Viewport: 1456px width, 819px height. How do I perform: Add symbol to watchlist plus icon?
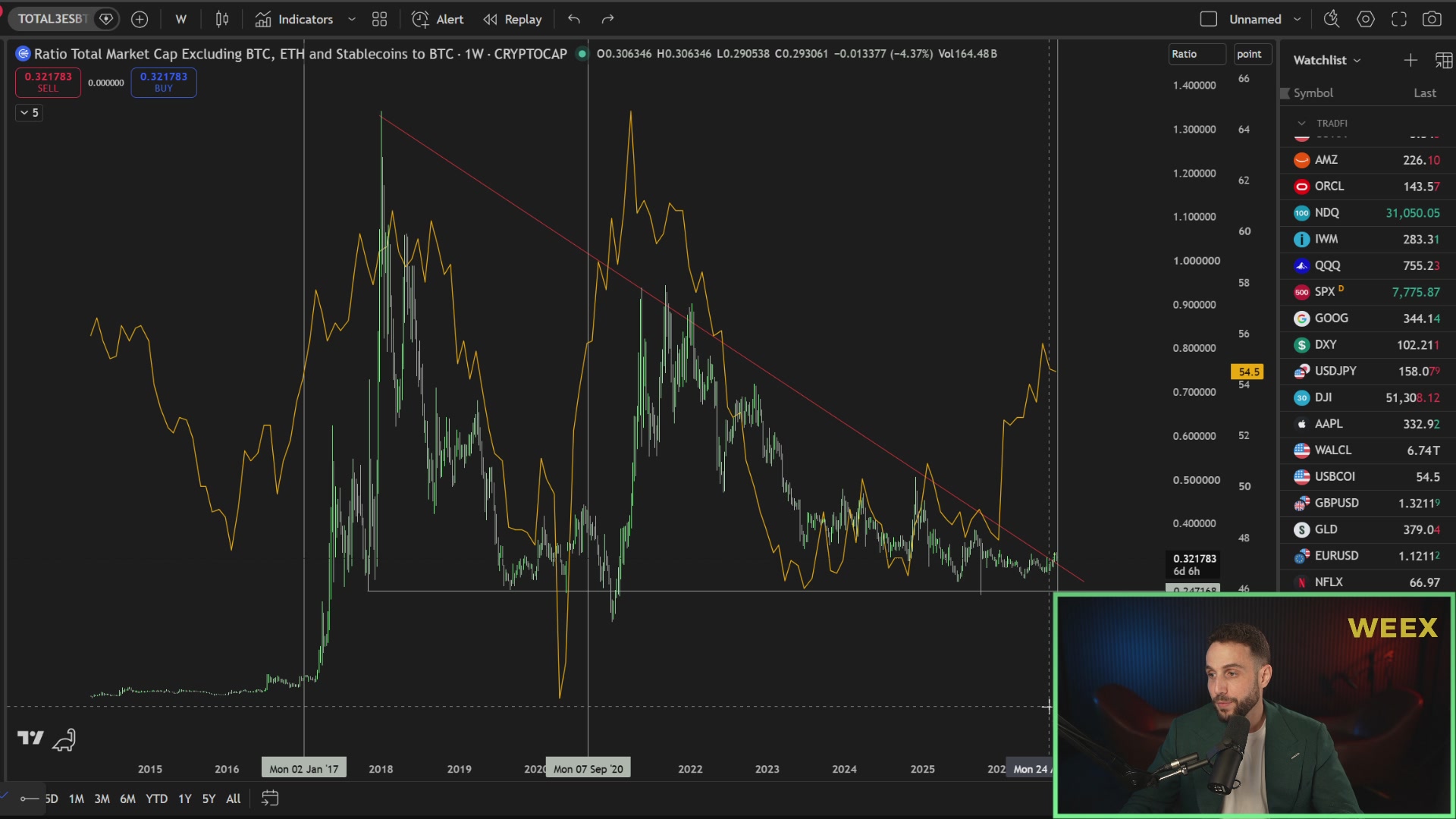[x=1410, y=60]
